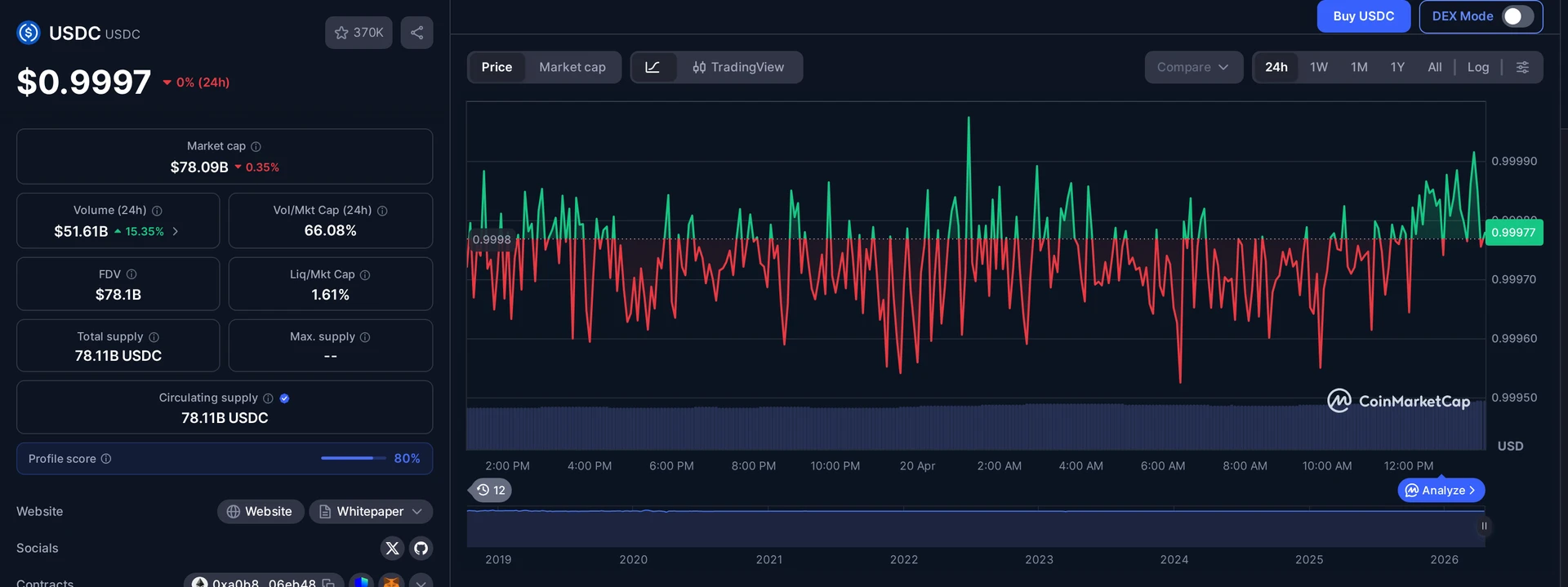Show Market cap info tooltip icon
The height and width of the screenshot is (587, 1568).
256,146
